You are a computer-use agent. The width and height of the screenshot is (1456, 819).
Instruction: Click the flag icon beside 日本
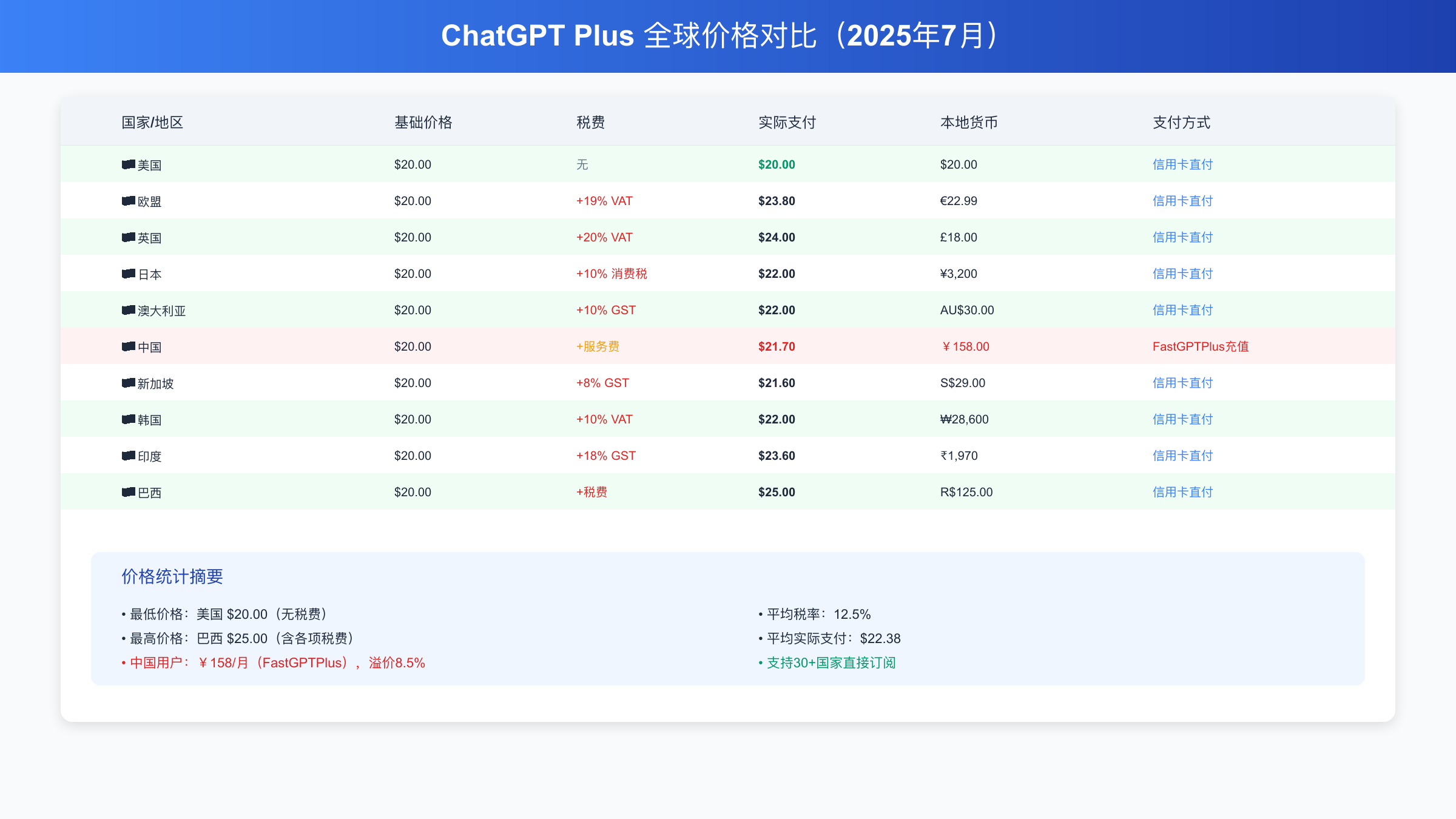(128, 274)
